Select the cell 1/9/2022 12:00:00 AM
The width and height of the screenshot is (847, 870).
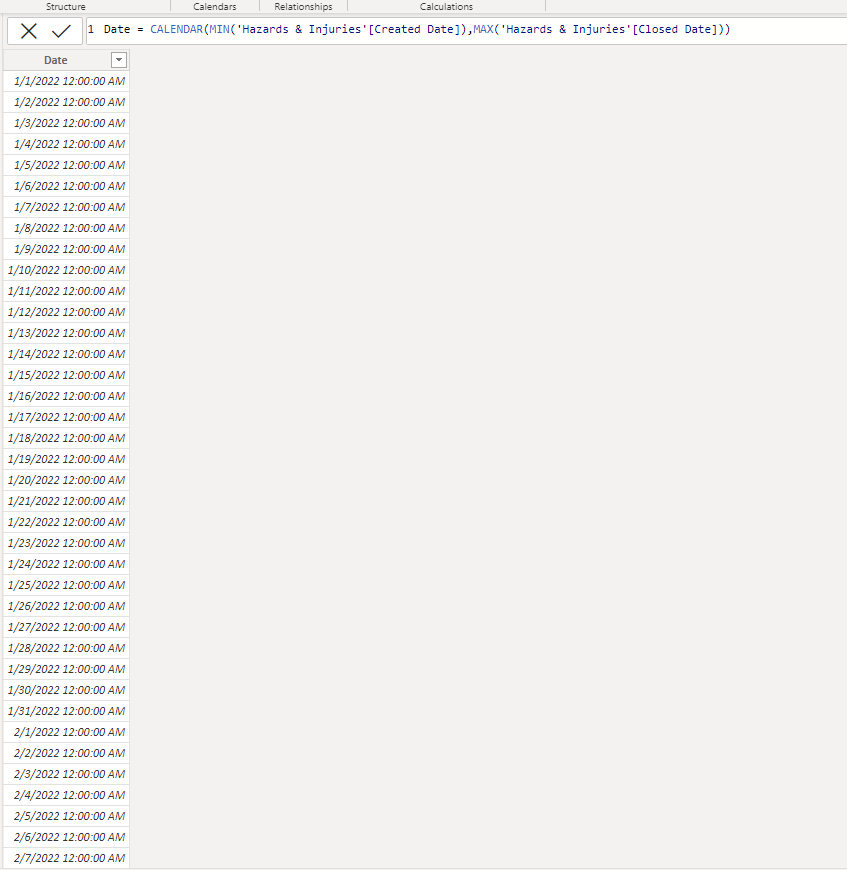66,249
